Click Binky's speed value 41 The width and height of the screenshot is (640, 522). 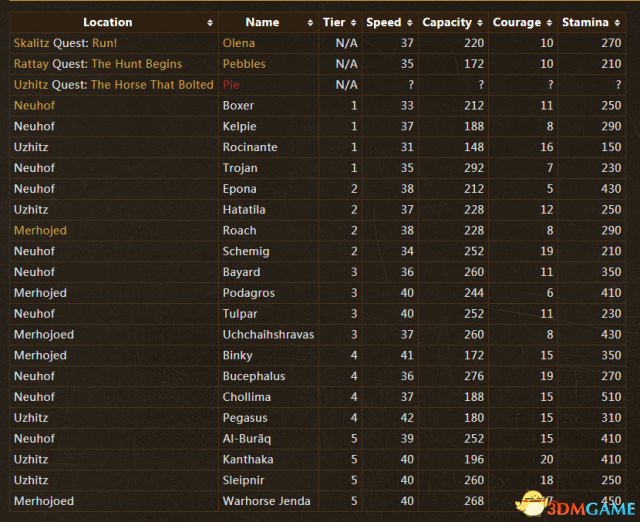click(x=407, y=355)
